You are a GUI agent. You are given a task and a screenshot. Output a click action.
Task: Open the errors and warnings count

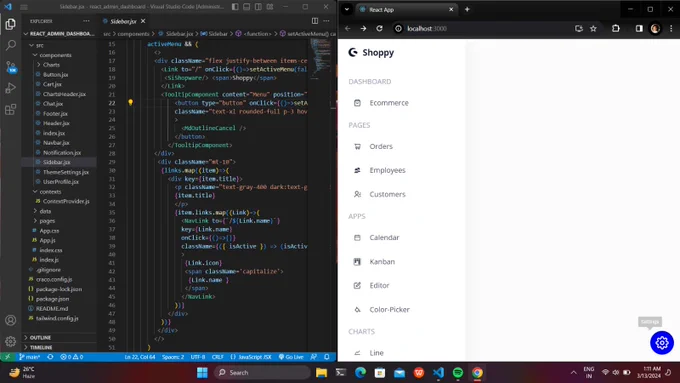[72, 357]
